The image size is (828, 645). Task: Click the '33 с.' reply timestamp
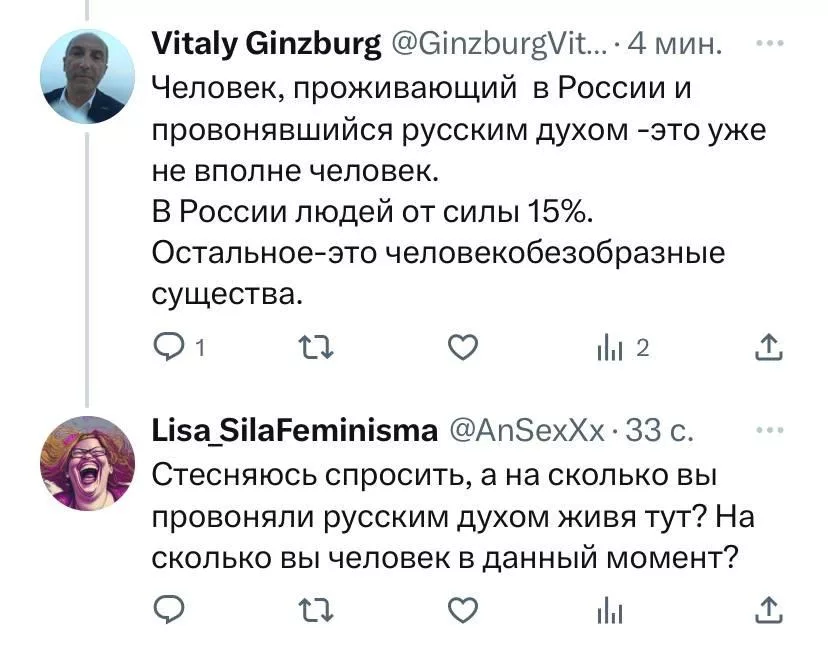(660, 431)
